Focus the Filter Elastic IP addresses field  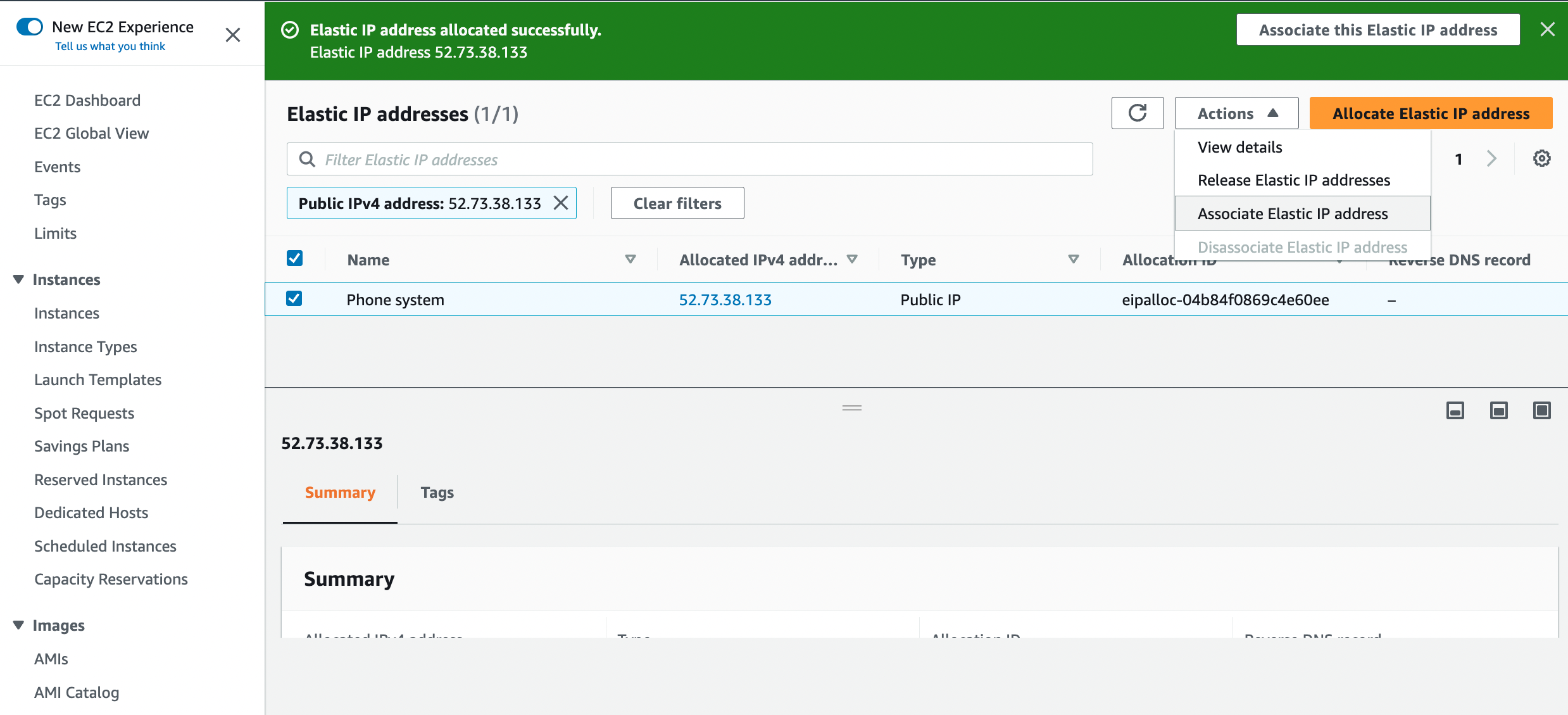click(x=689, y=159)
